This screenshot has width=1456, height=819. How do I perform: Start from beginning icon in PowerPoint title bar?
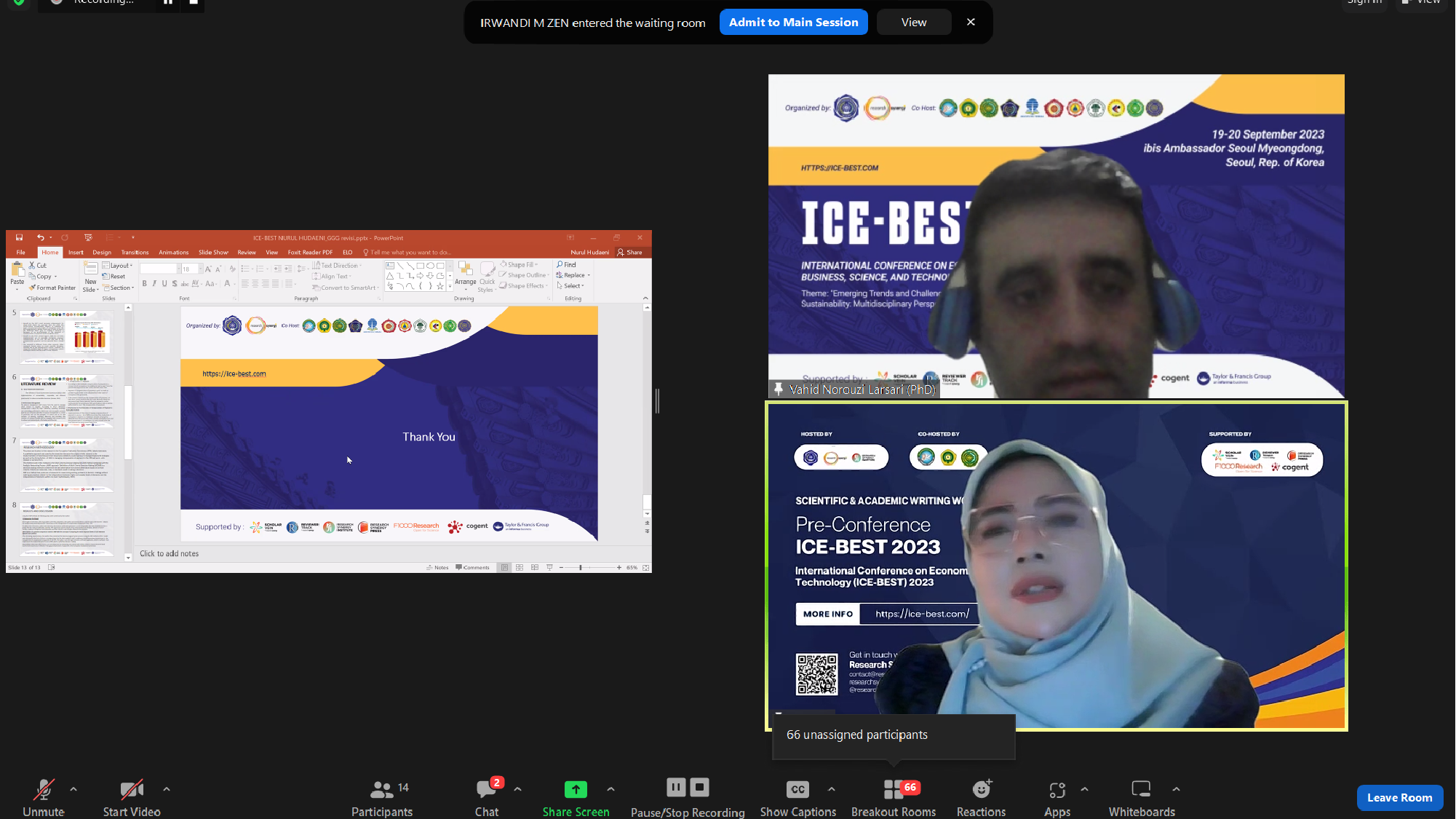pyautogui.click(x=88, y=237)
